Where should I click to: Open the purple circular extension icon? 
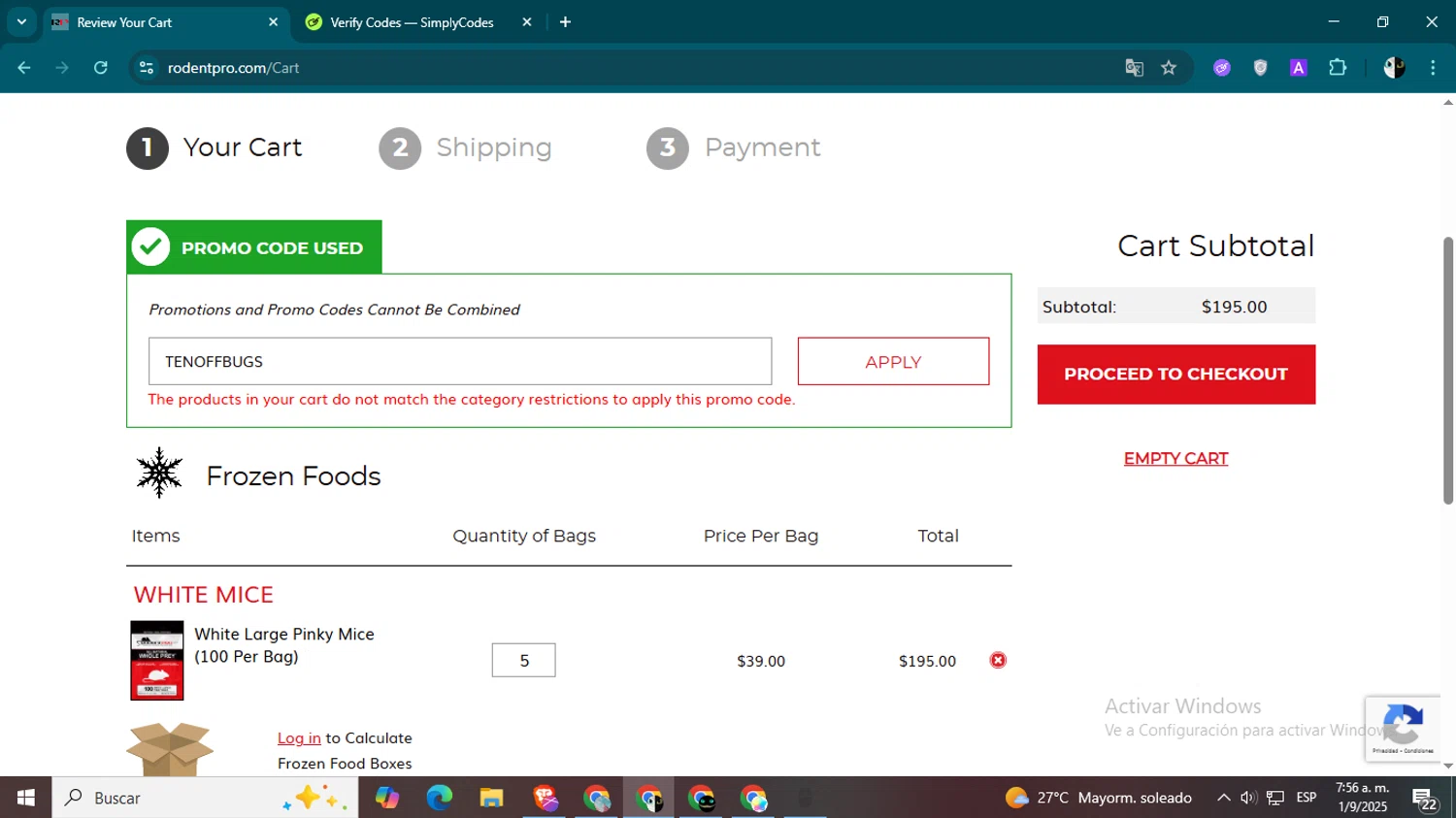pyautogui.click(x=1222, y=68)
